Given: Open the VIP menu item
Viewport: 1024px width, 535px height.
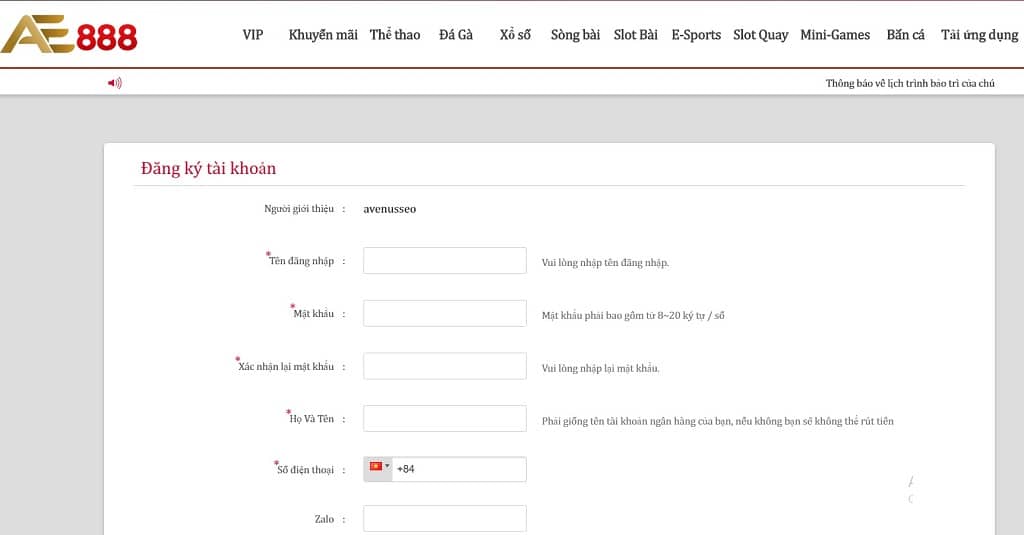Looking at the screenshot, I should [253, 35].
